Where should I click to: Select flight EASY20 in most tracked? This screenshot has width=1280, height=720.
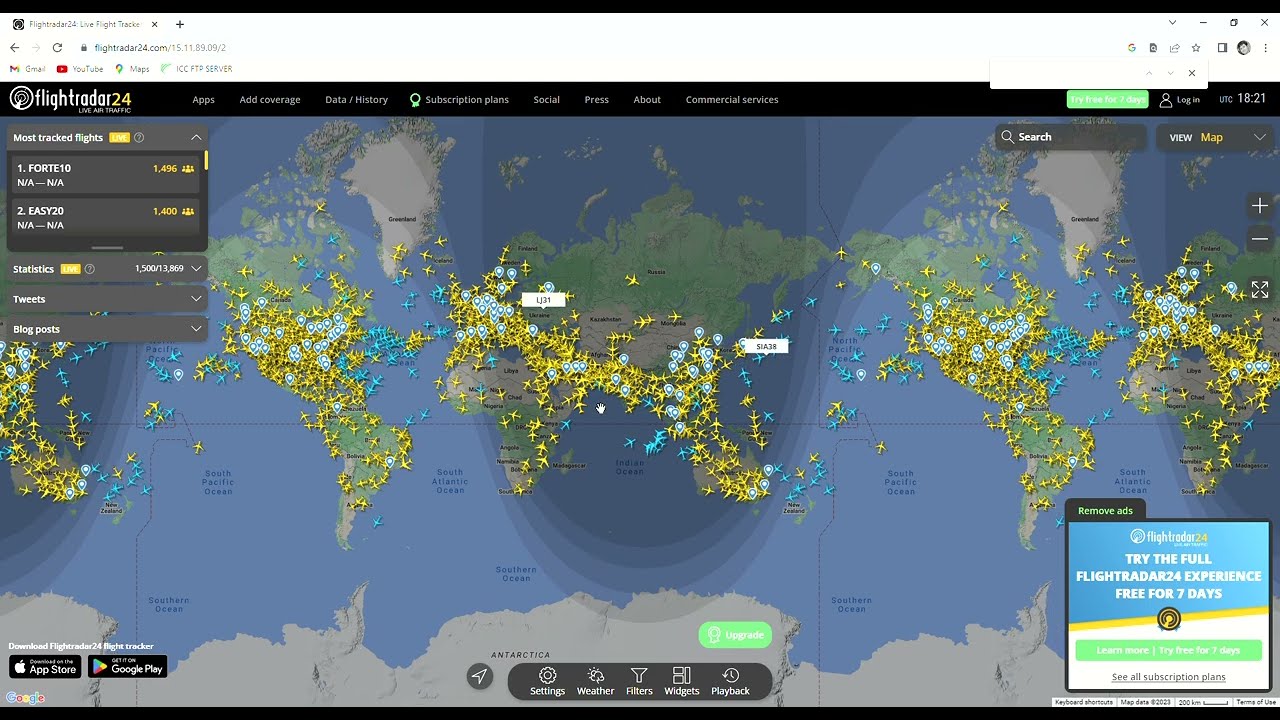point(105,216)
